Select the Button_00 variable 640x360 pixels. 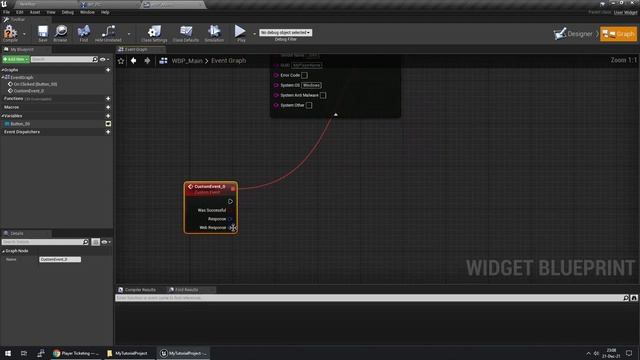pos(20,124)
